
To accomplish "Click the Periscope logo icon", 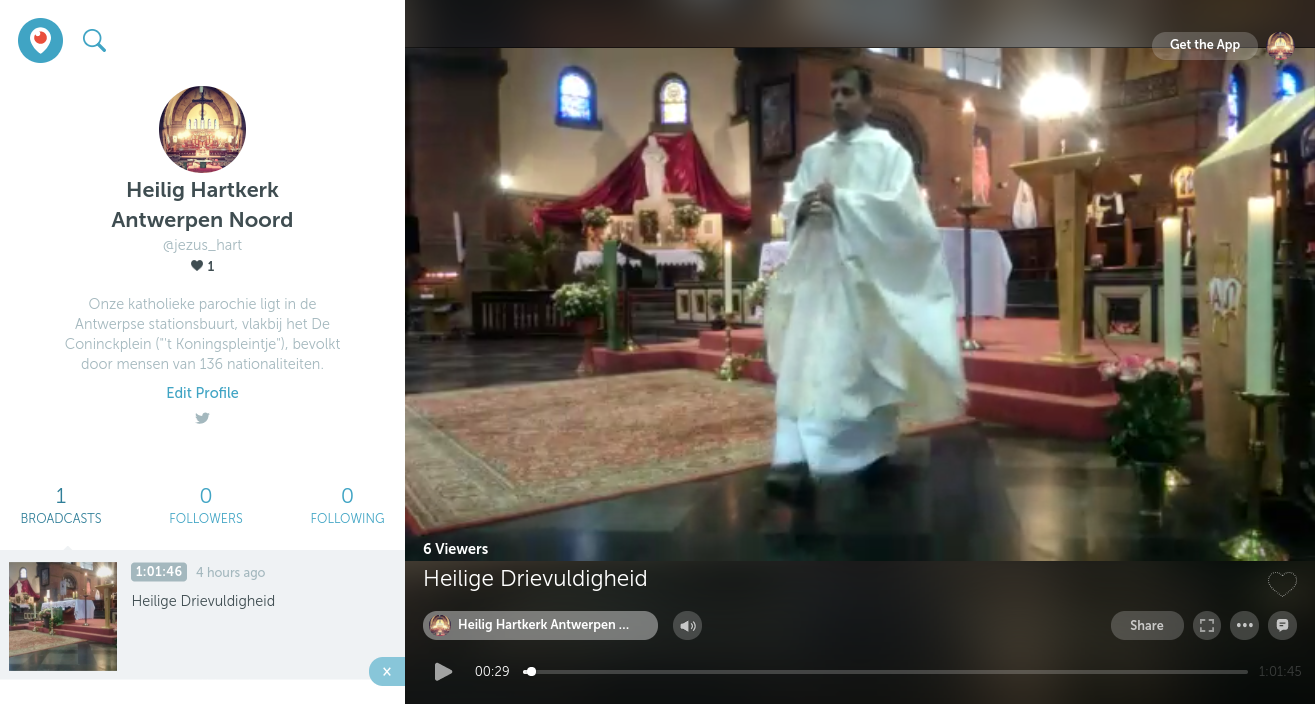I will pyautogui.click(x=40, y=41).
